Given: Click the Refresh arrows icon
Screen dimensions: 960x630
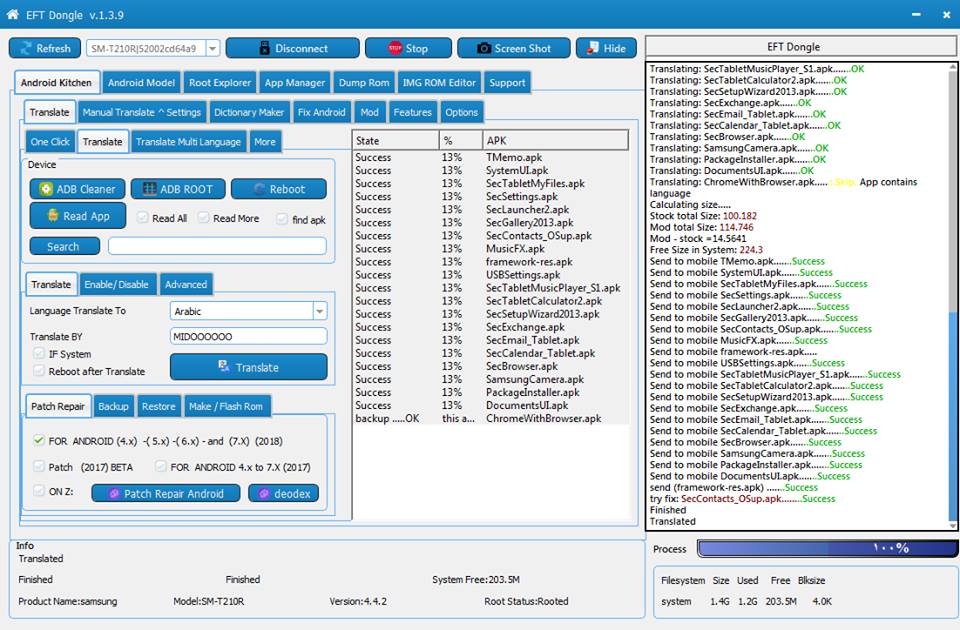Looking at the screenshot, I should coord(26,48).
